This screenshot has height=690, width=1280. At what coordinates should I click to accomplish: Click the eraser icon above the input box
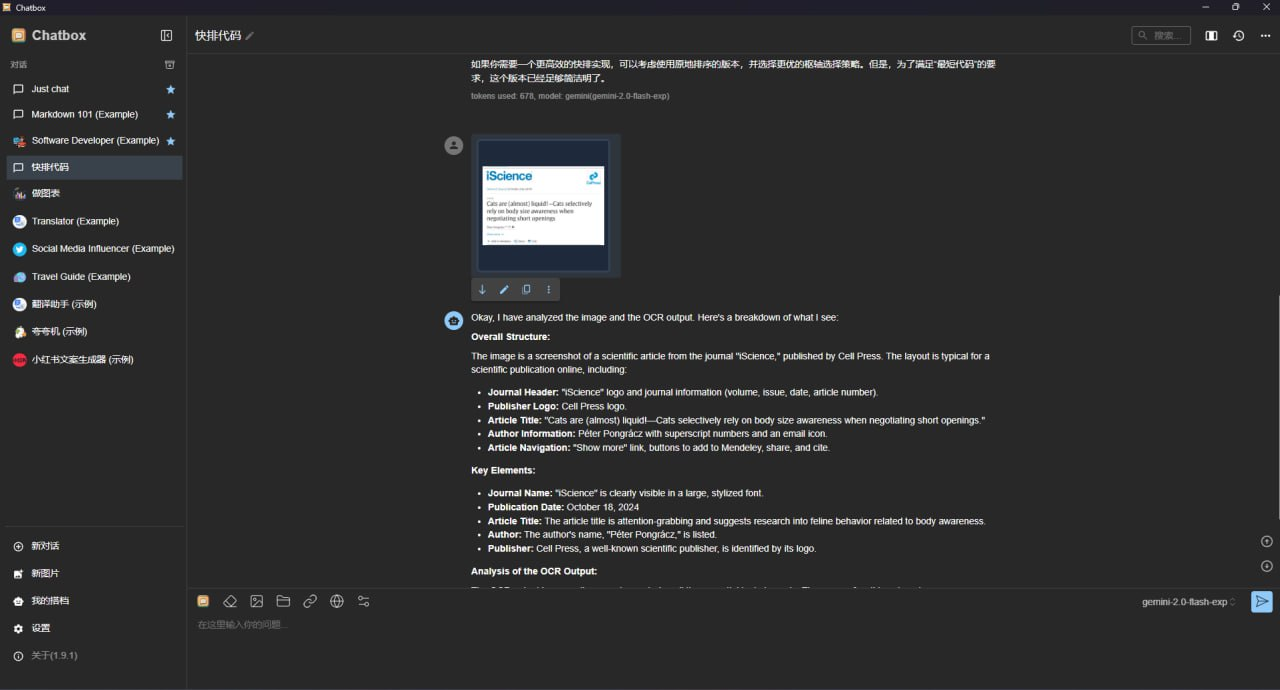tap(230, 601)
